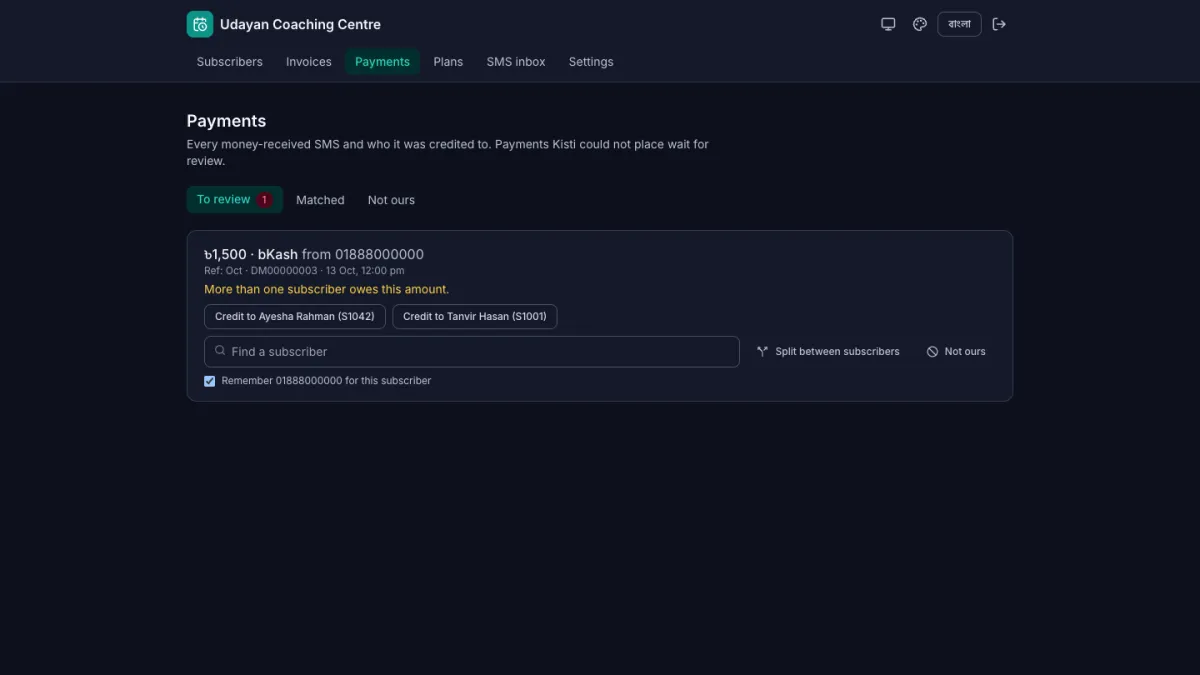Choose Split between subscribers
The height and width of the screenshot is (675, 1200).
(828, 352)
